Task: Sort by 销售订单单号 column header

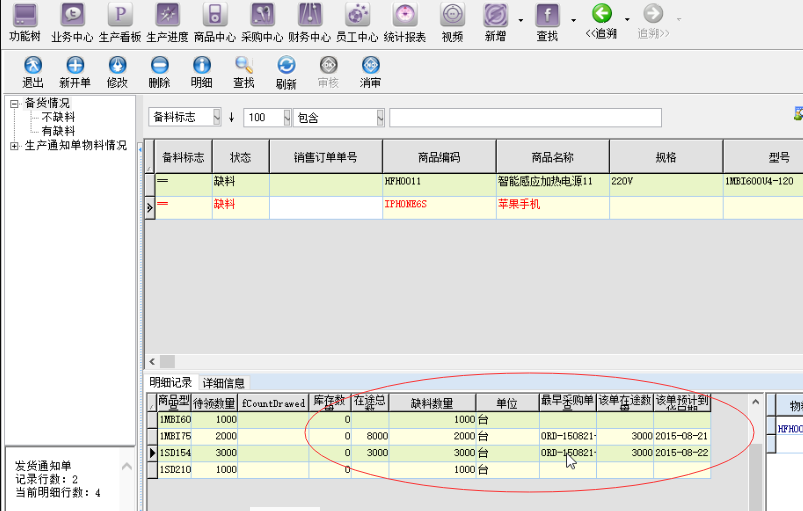Action: 326,157
